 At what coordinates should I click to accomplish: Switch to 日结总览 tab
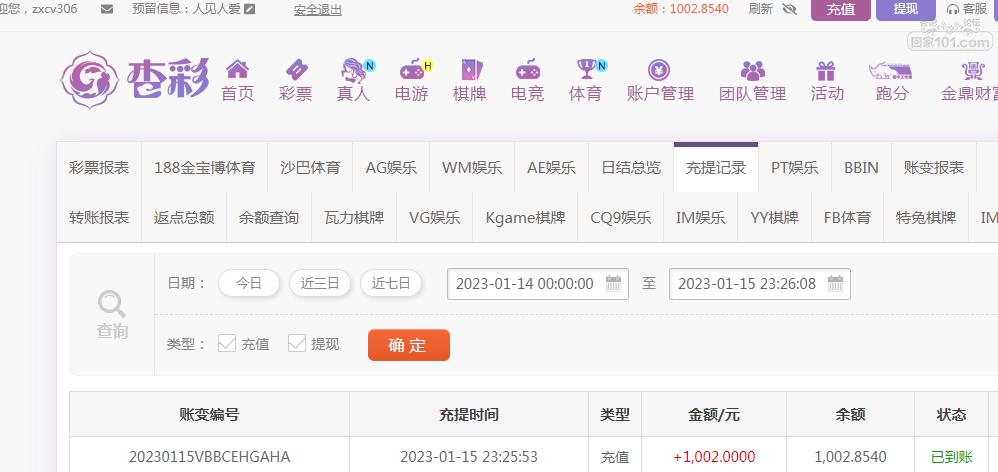tap(631, 167)
